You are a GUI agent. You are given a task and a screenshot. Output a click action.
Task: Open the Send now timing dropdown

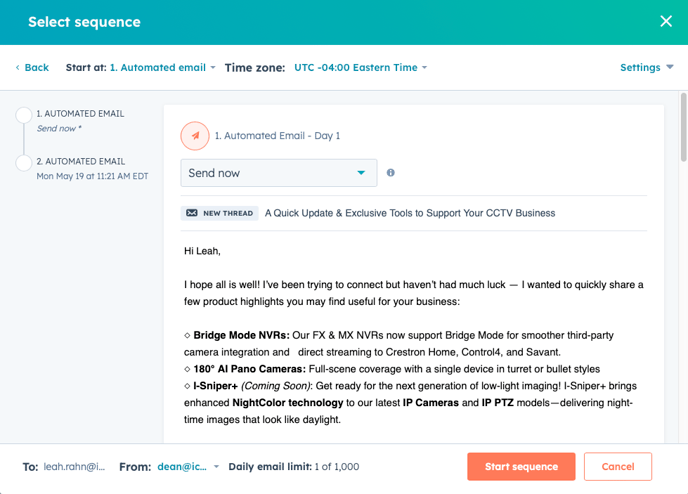(x=278, y=173)
